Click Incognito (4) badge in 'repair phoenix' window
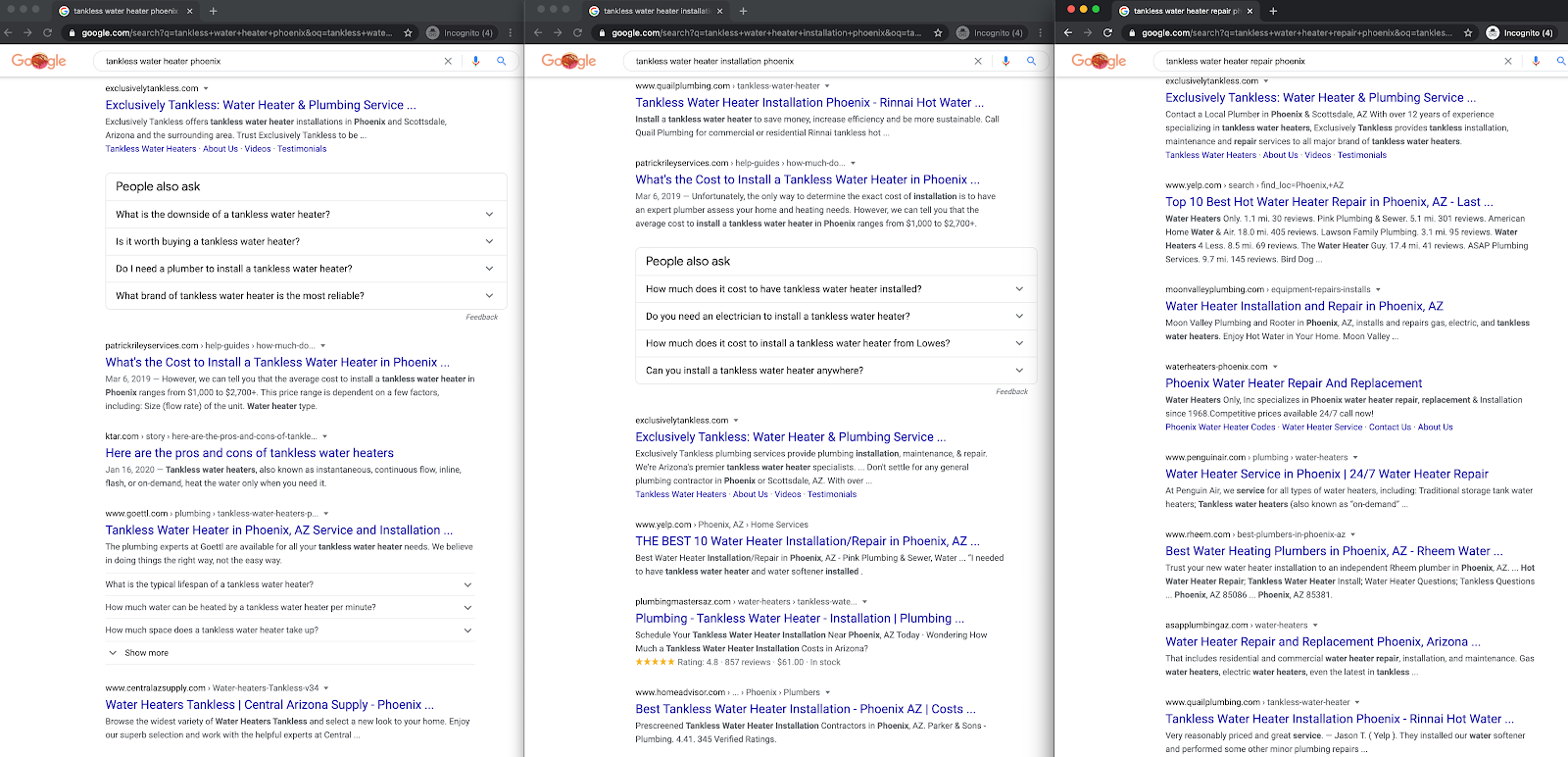This screenshot has height=757, width=1568. 1520,32
